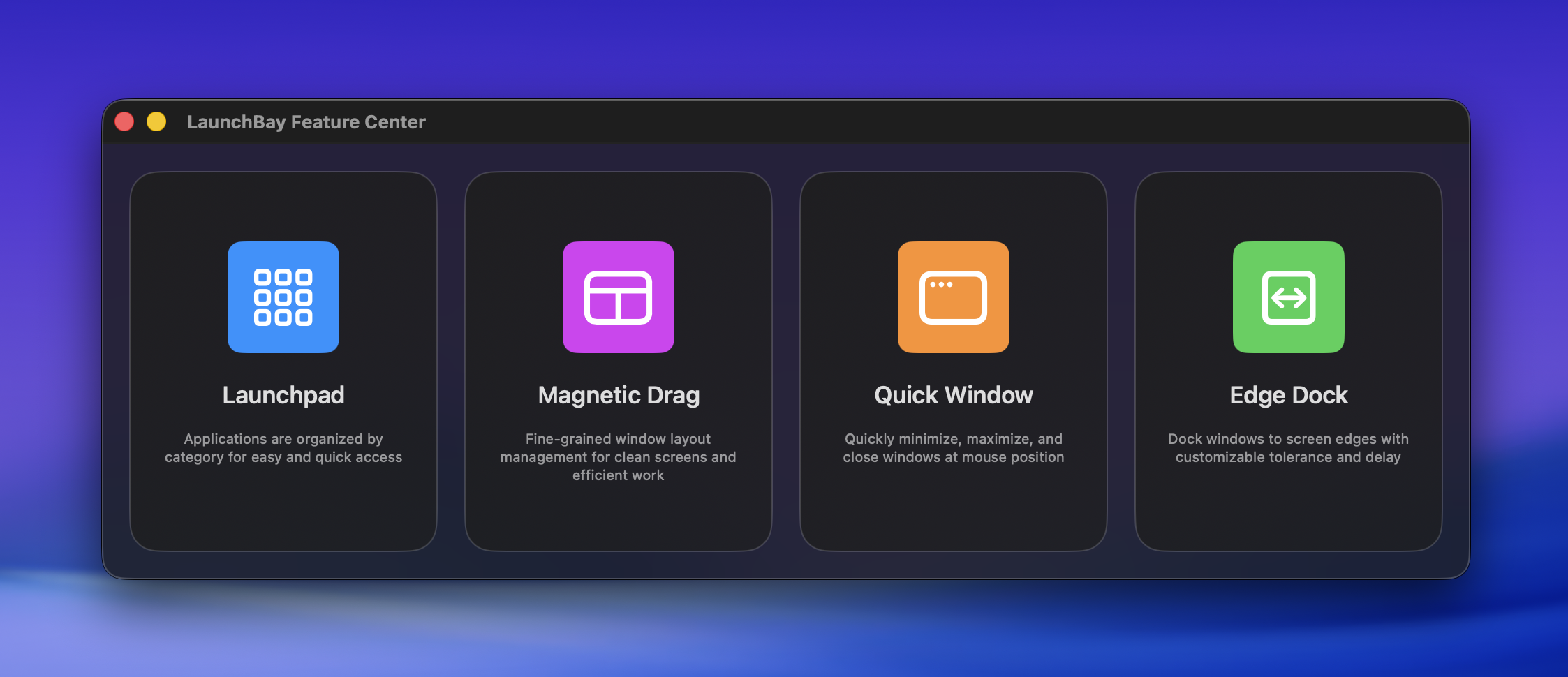Screen dimensions: 1568x677
Task: Close the LaunchBay Feature Center window
Action: (124, 121)
